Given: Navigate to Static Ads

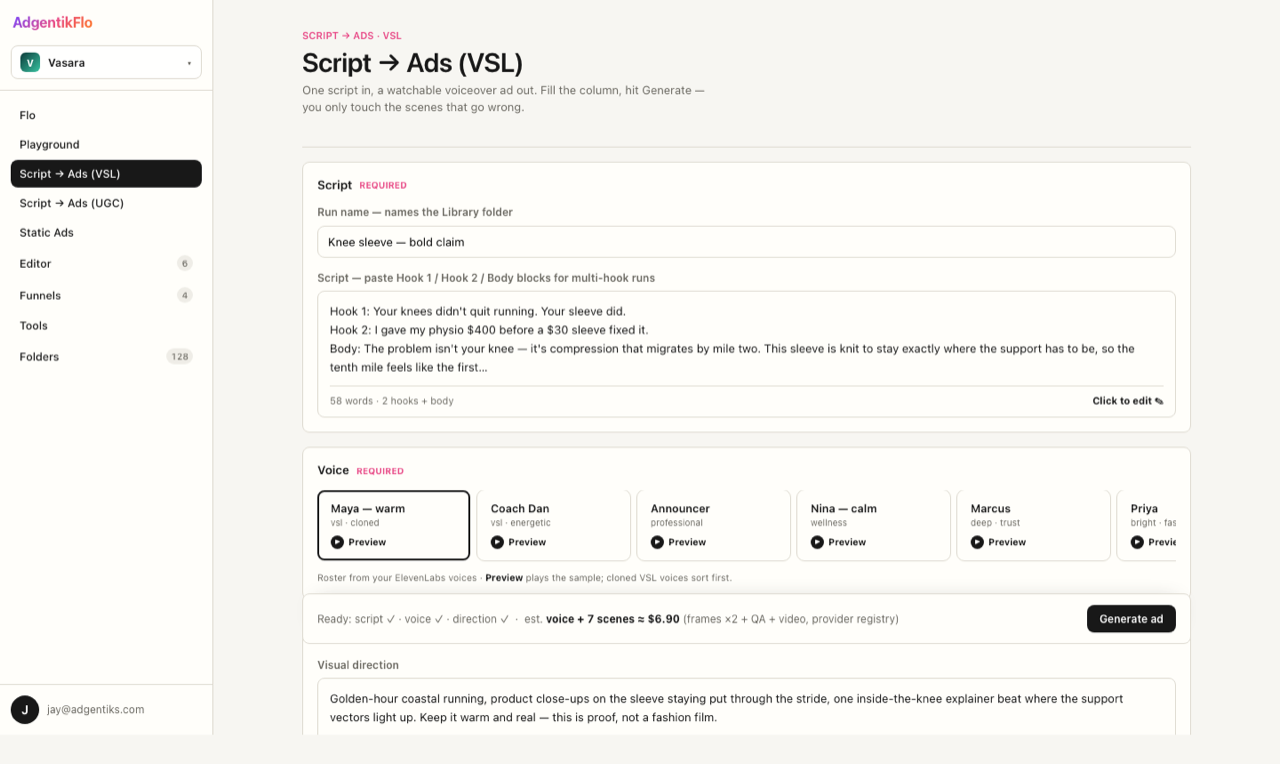Looking at the screenshot, I should click(x=106, y=232).
